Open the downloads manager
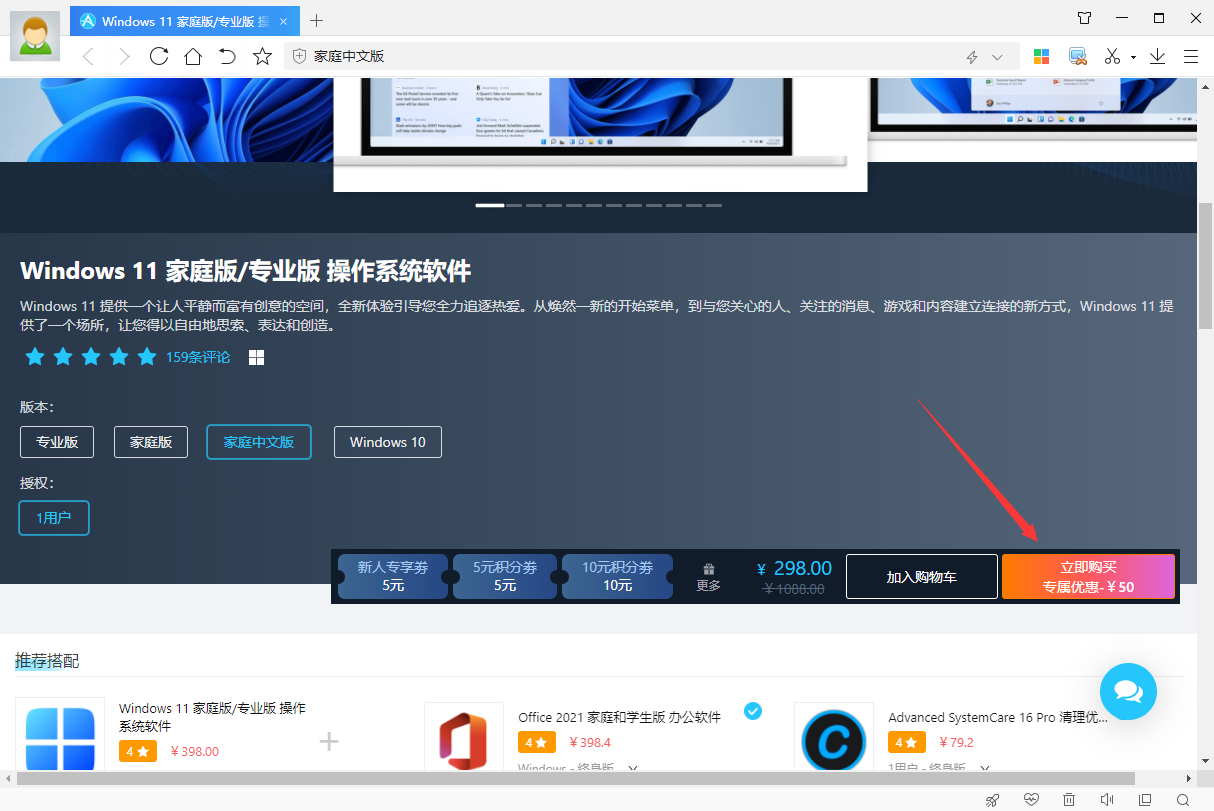1214x811 pixels. coord(1157,57)
